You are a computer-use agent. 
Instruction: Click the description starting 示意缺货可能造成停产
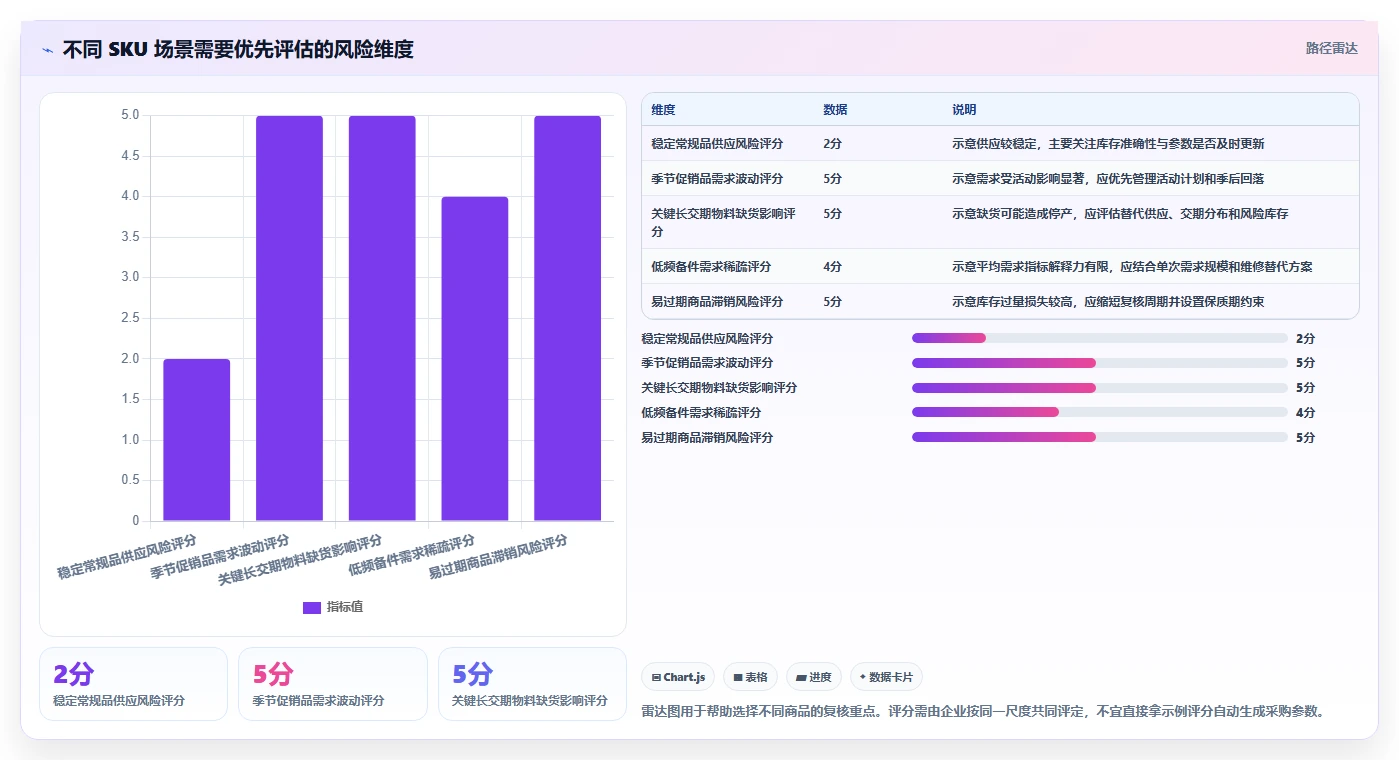(x=1120, y=214)
